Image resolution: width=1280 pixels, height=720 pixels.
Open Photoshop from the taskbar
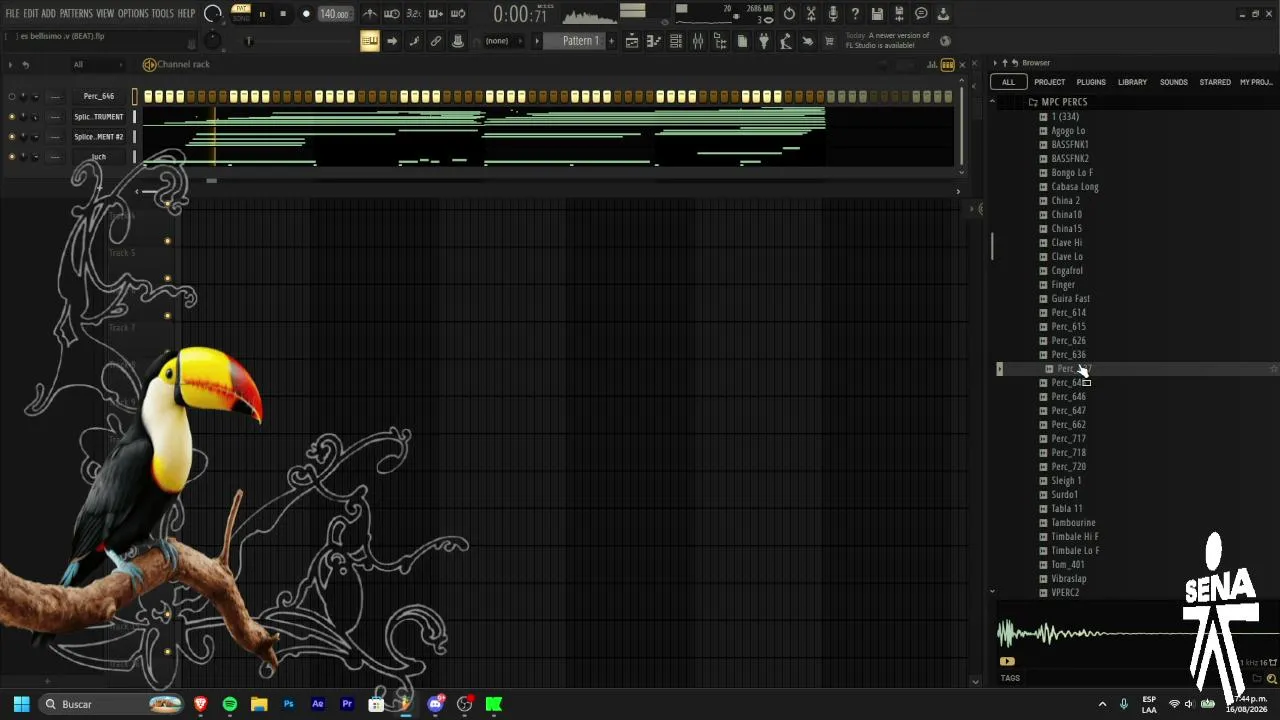pos(289,704)
